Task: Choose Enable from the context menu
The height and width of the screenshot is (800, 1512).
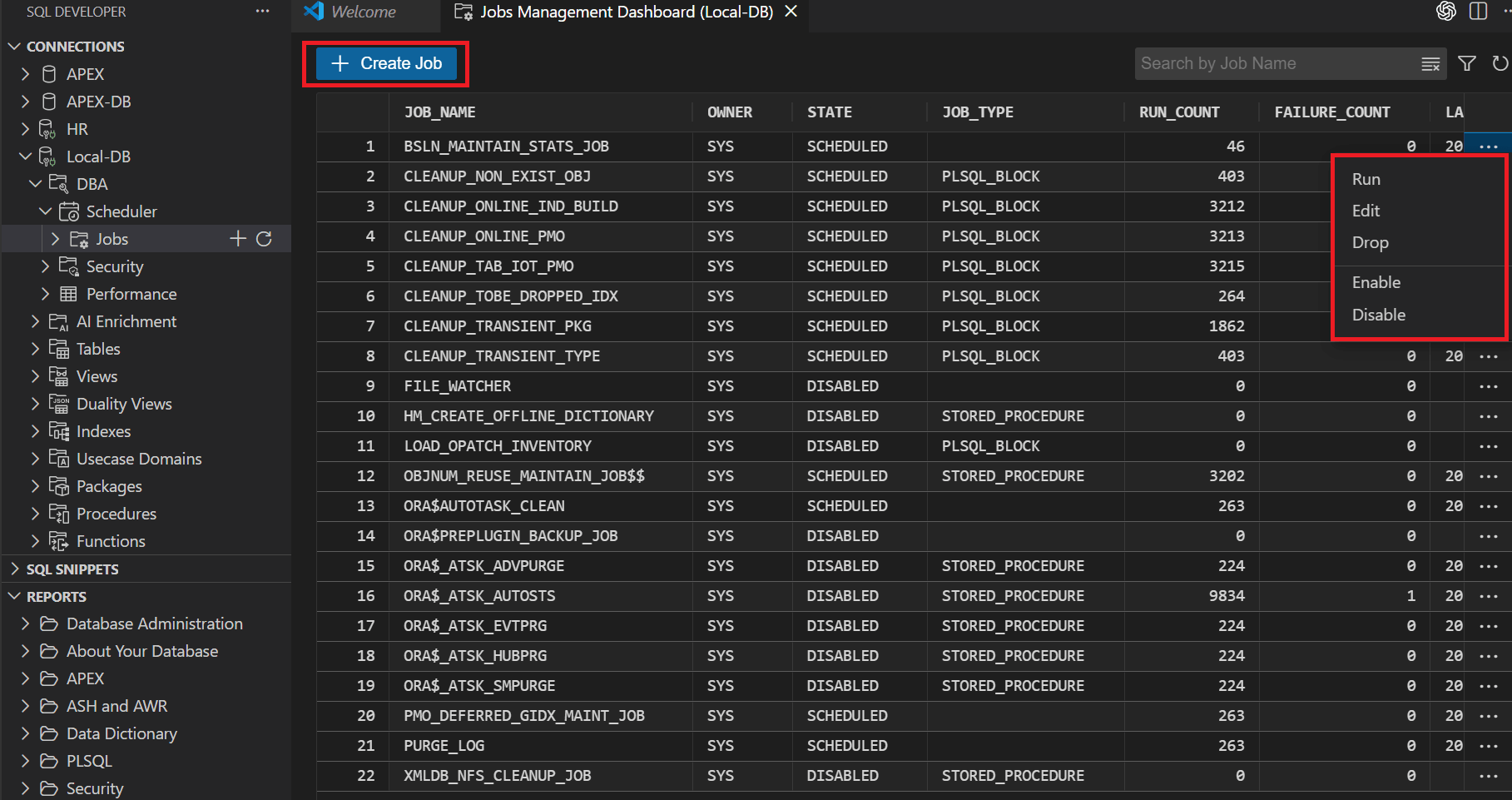Action: [1376, 282]
